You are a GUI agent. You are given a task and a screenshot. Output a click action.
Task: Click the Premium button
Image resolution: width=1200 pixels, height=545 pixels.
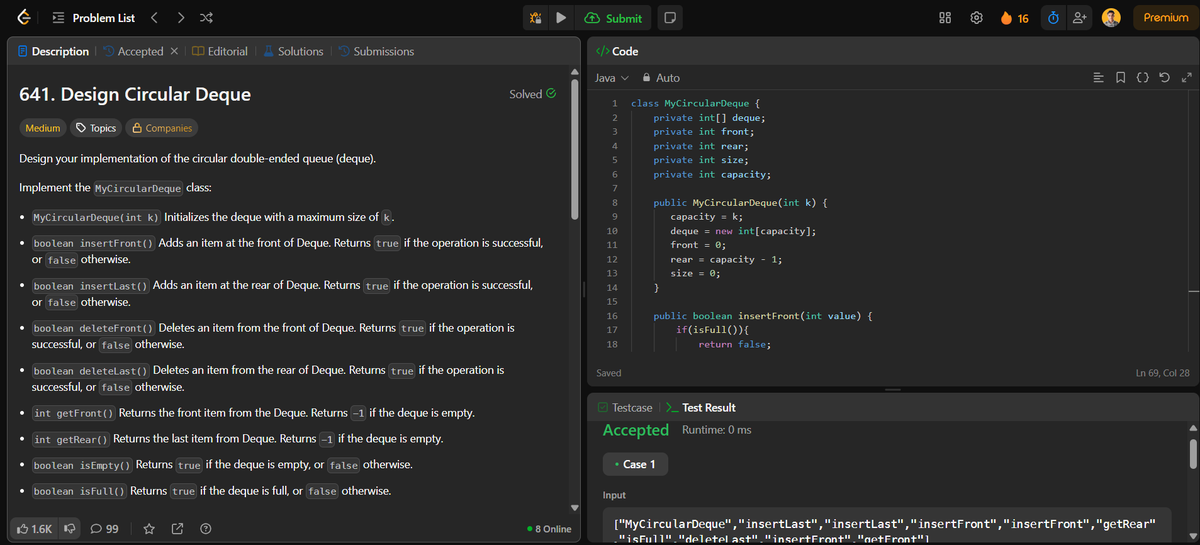1165,18
